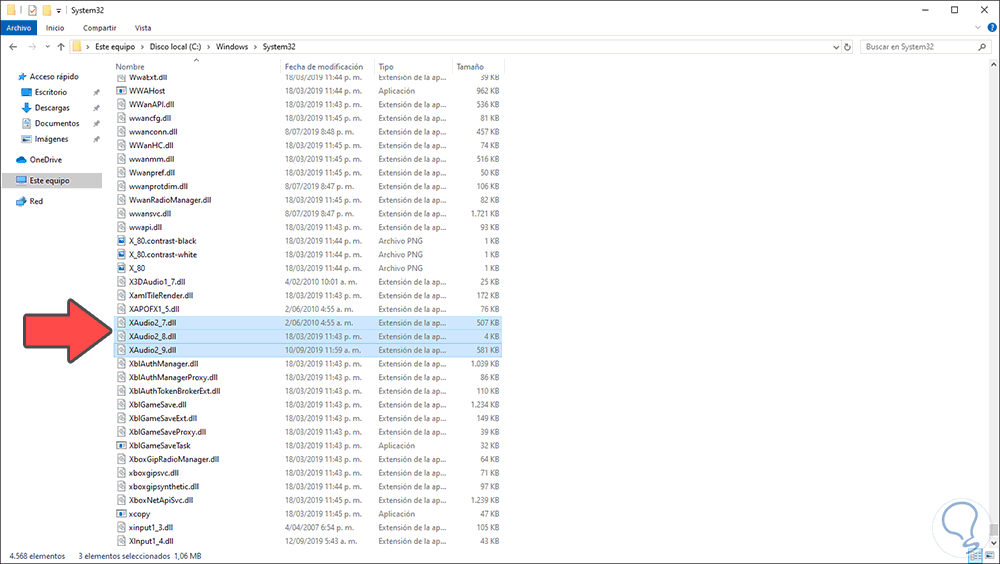Open the recent locations dropdown arrow
This screenshot has width=1000, height=564.
coord(47,47)
